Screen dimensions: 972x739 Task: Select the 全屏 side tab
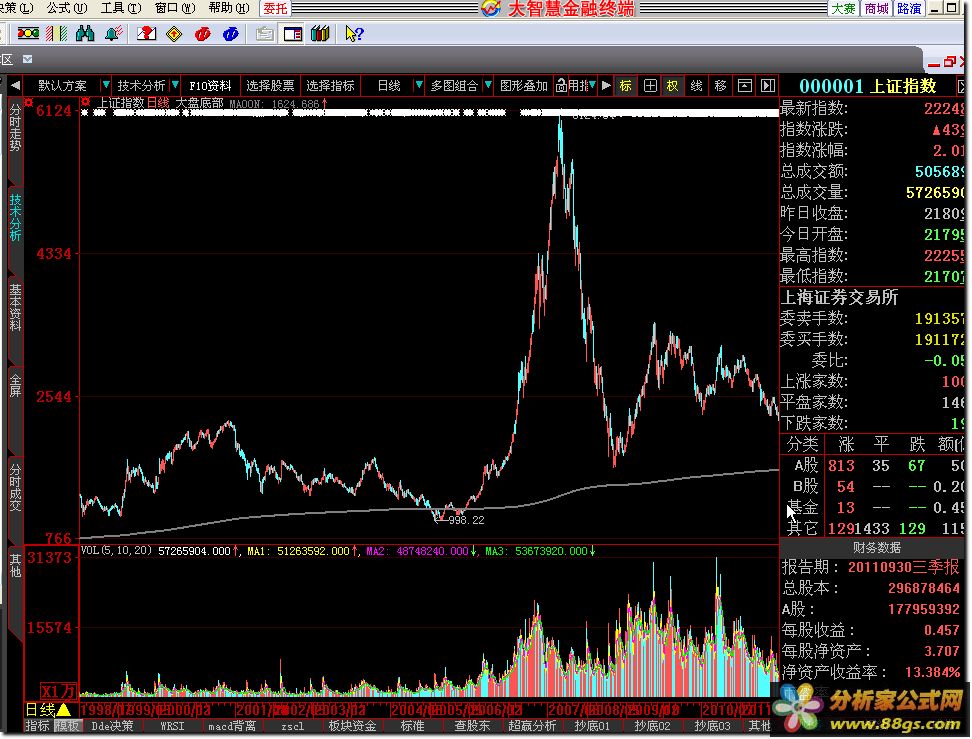(15, 386)
